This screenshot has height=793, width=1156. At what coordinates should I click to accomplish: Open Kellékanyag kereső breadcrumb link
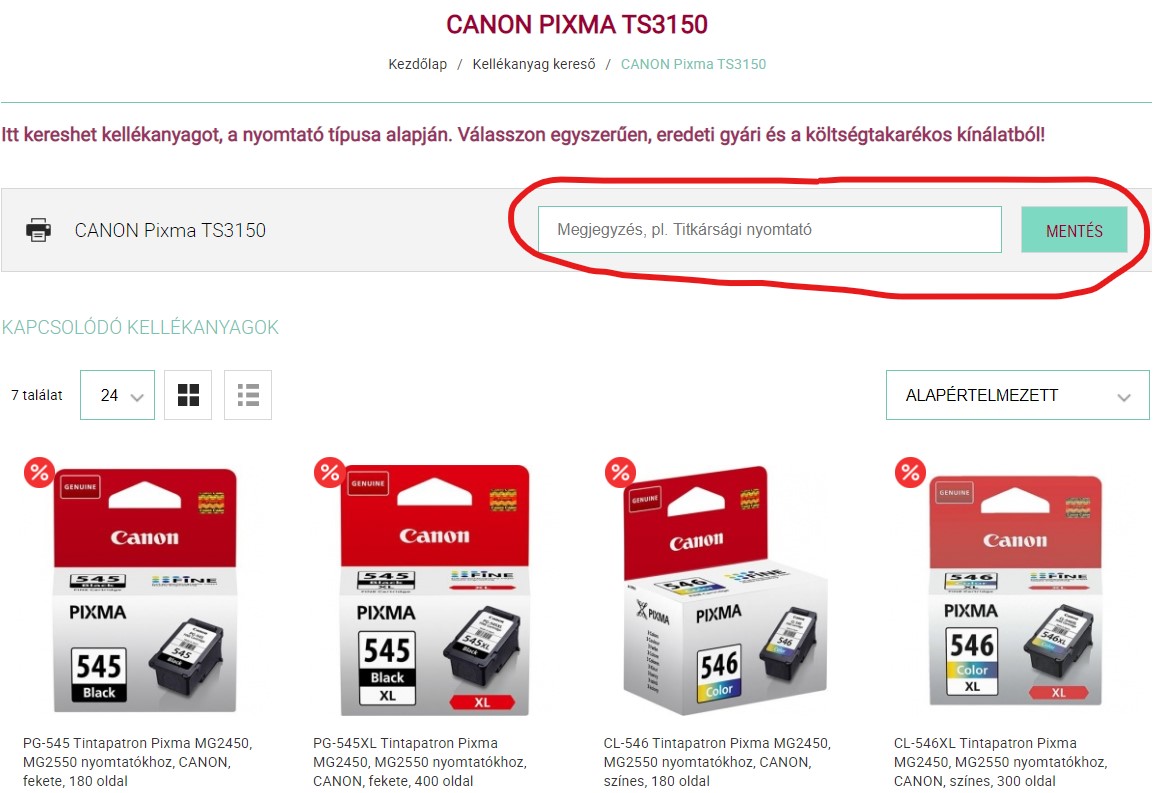point(534,64)
